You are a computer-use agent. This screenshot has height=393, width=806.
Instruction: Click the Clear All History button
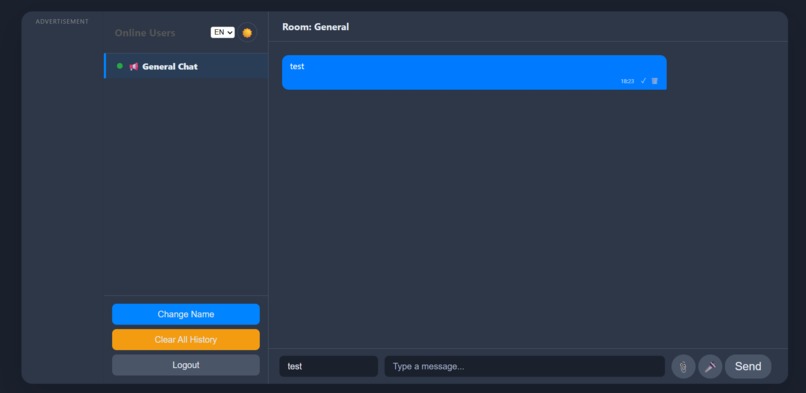pyautogui.click(x=186, y=340)
